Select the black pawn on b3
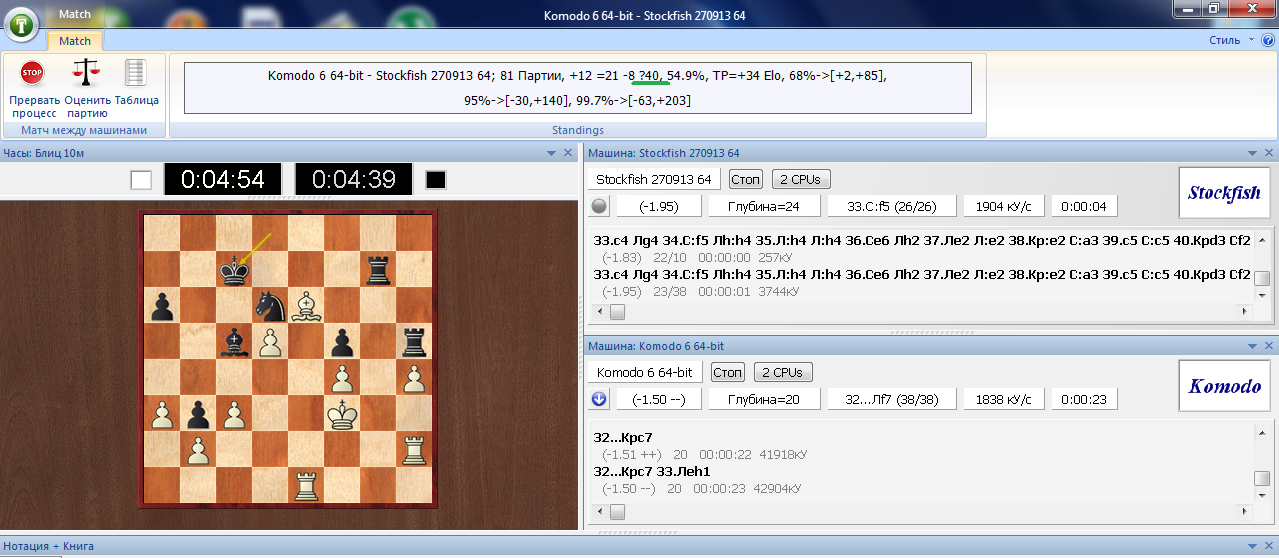The height and width of the screenshot is (558, 1279). 199,414
